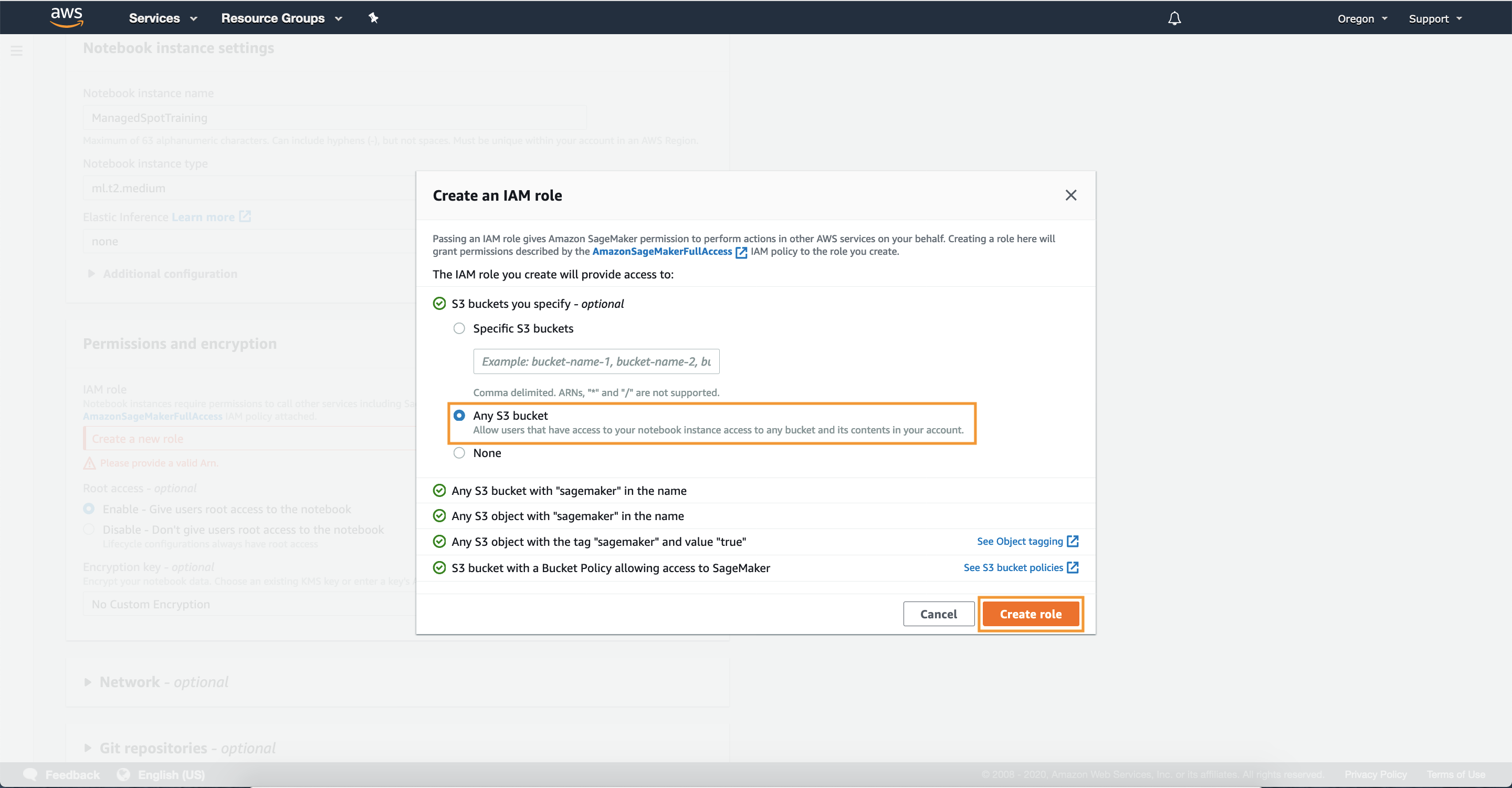
Task: Open the Resource Groups menu
Action: [281, 18]
